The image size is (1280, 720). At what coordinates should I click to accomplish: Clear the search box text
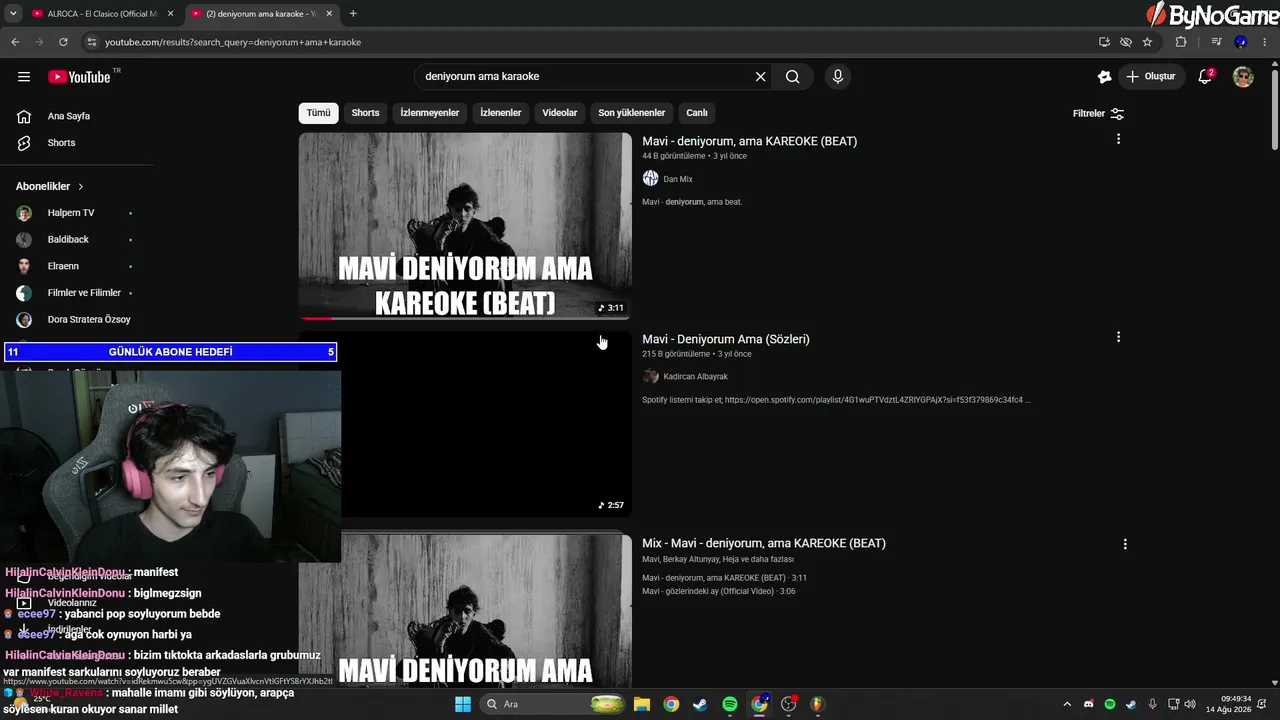[x=760, y=77]
